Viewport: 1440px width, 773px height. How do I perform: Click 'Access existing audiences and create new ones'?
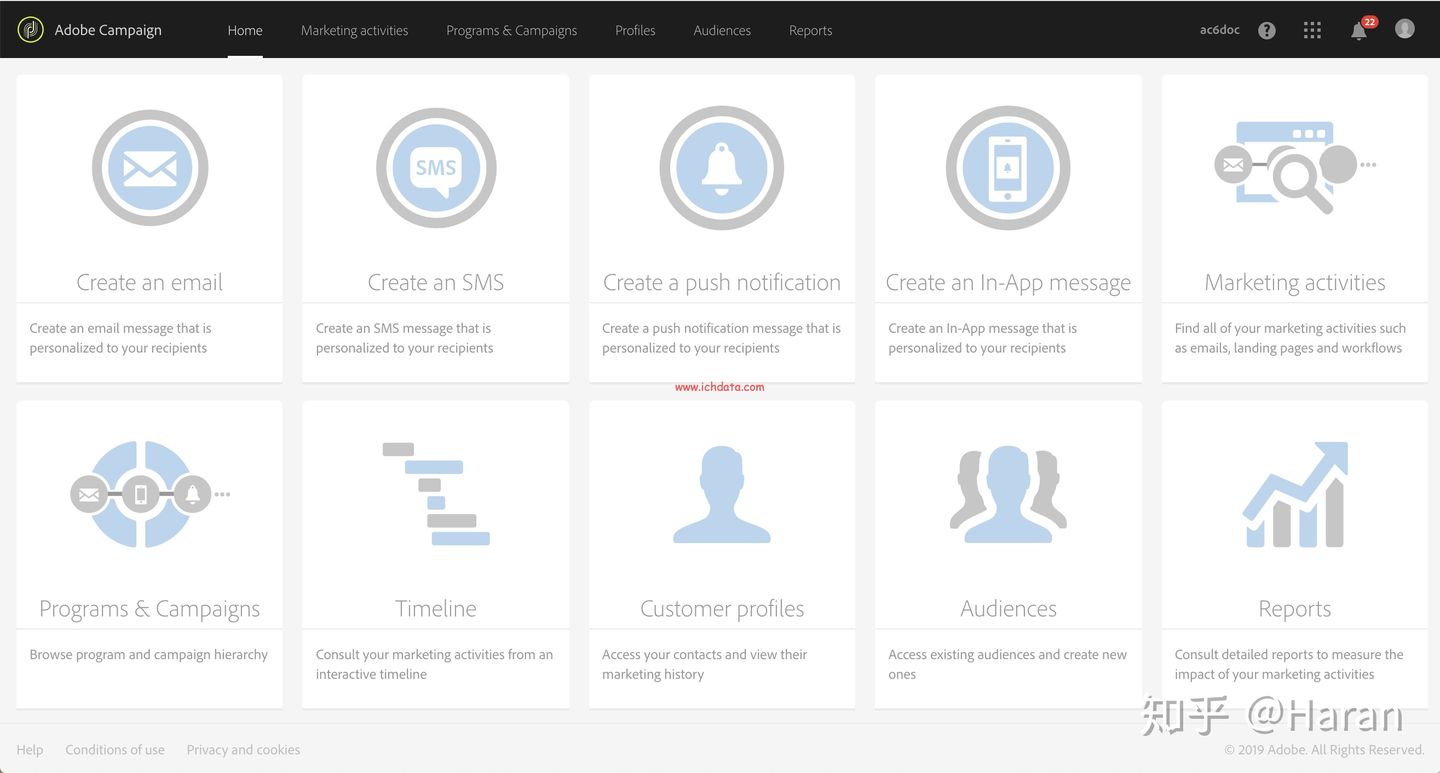coord(1007,664)
